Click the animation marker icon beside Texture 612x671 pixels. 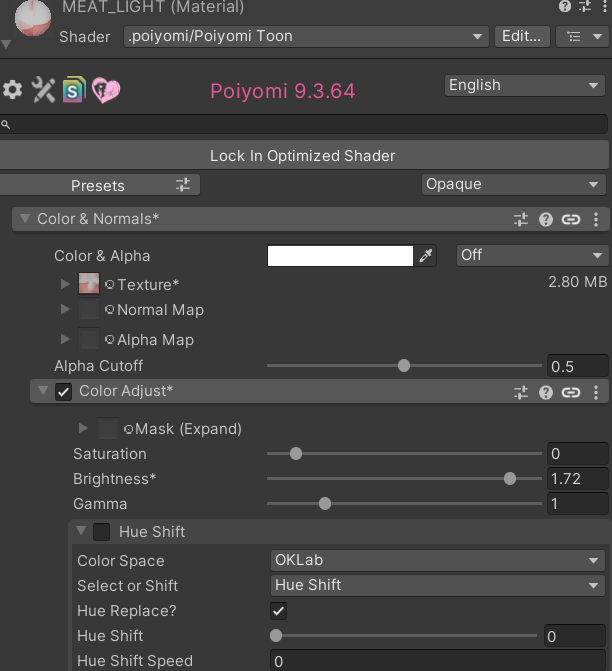(110, 285)
